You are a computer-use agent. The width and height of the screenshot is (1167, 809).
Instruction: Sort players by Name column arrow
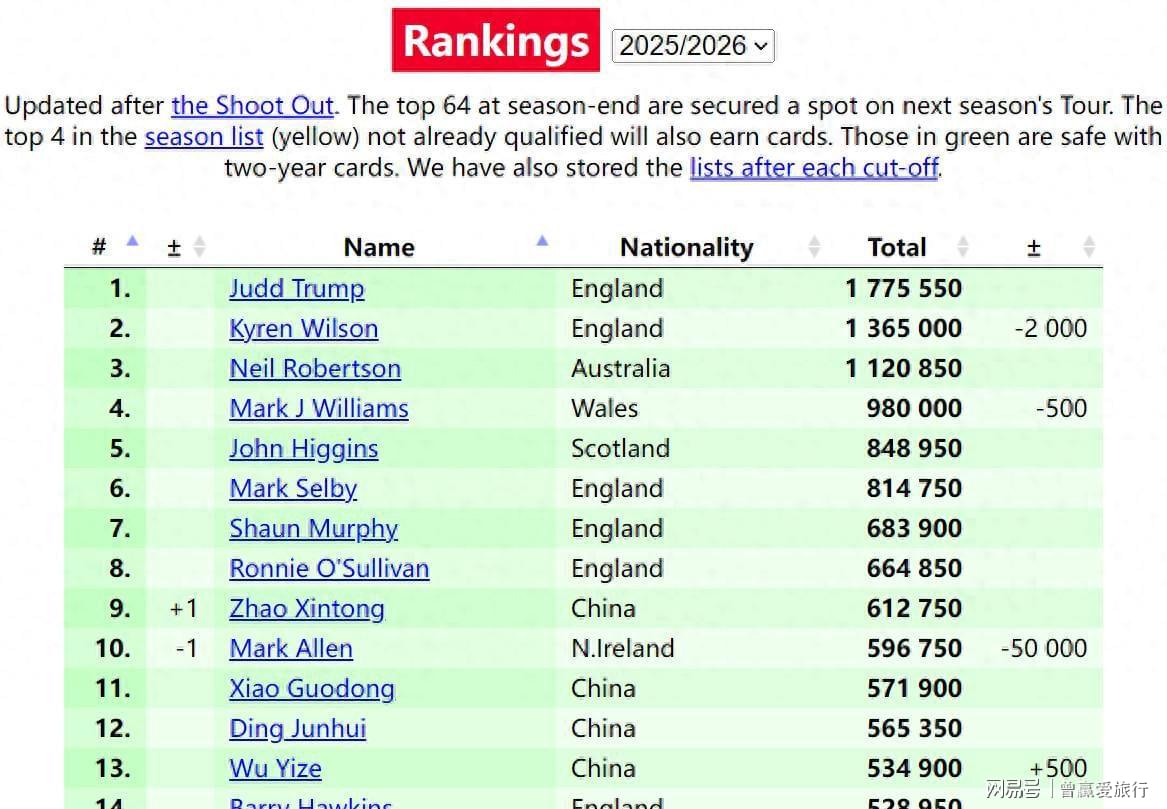[x=542, y=241]
